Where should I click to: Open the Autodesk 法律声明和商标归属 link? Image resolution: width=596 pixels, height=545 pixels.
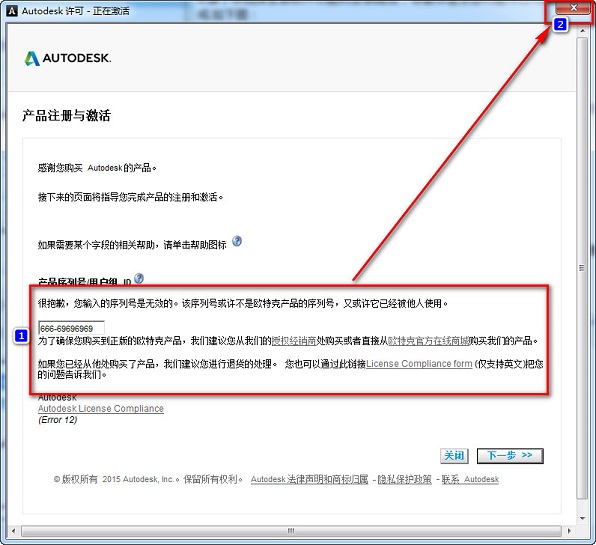pos(309,479)
